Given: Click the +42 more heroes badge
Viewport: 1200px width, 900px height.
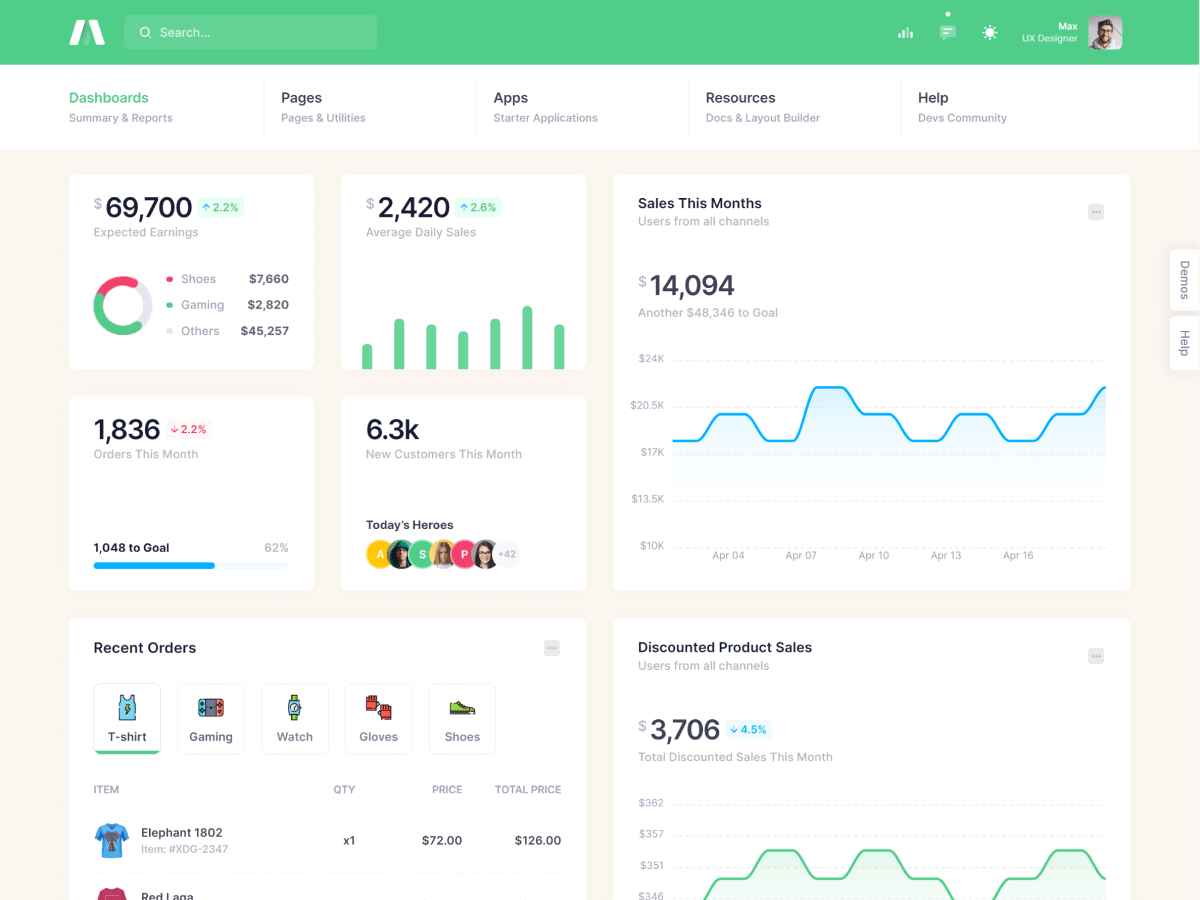Looking at the screenshot, I should coord(507,554).
